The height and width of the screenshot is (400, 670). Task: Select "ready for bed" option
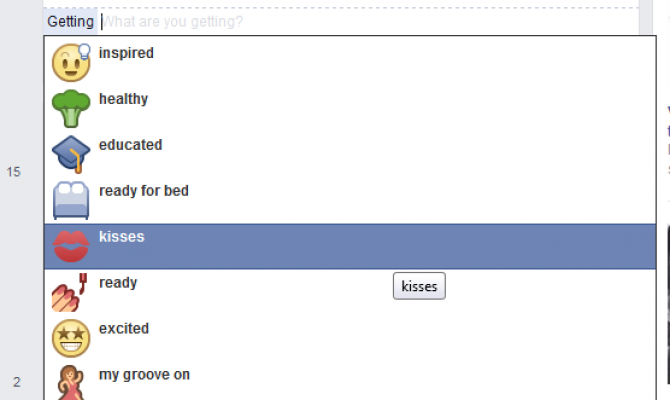tap(143, 191)
